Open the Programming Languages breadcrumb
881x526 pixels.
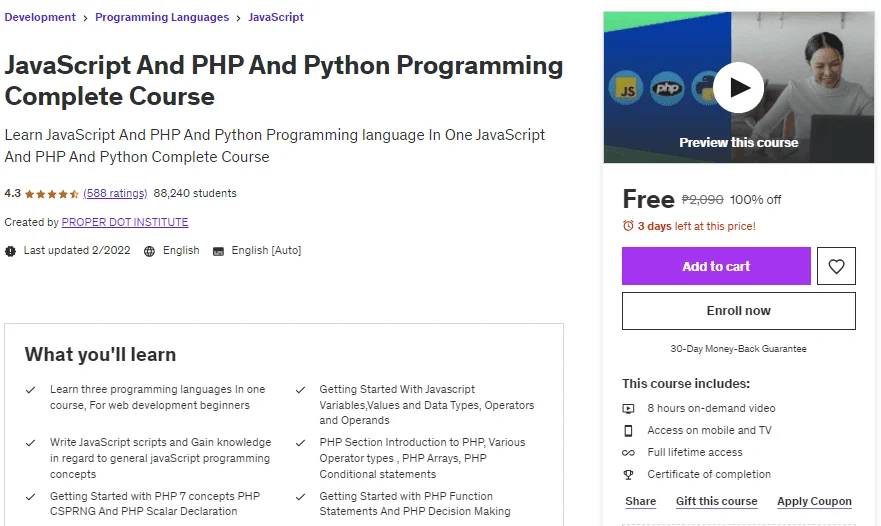click(x=162, y=17)
